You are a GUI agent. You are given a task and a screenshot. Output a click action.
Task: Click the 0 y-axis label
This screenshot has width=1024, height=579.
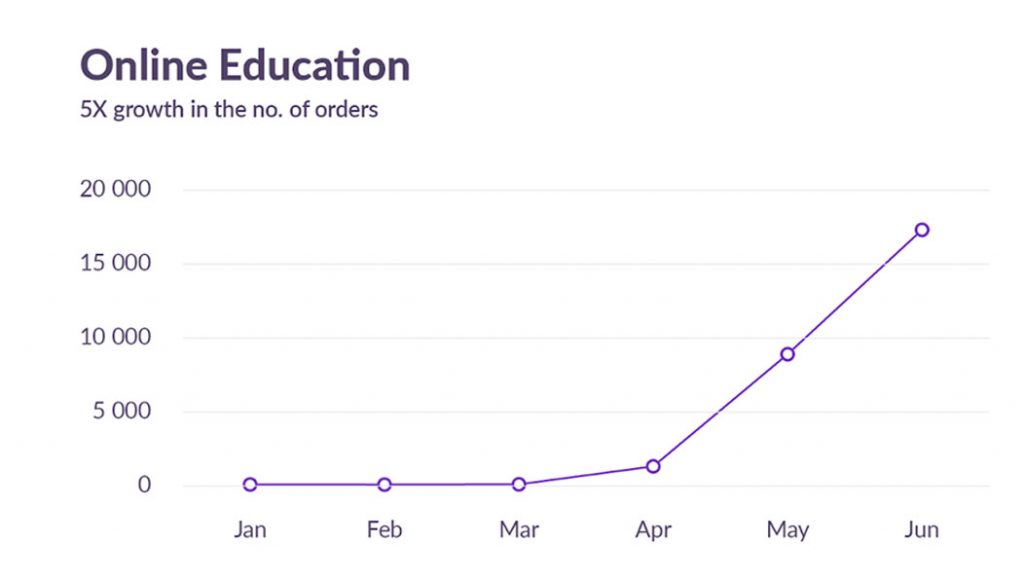pos(144,485)
